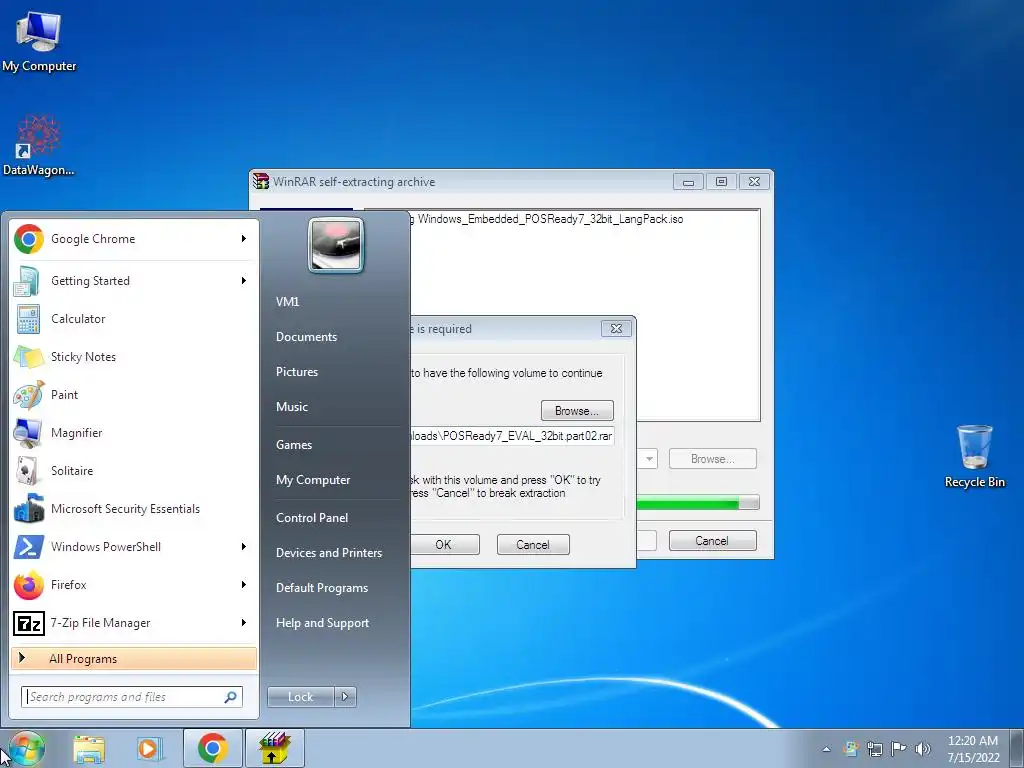Screen dimensions: 1024x768
Task: Open Microsoft Security Essentials
Action: click(134, 509)
